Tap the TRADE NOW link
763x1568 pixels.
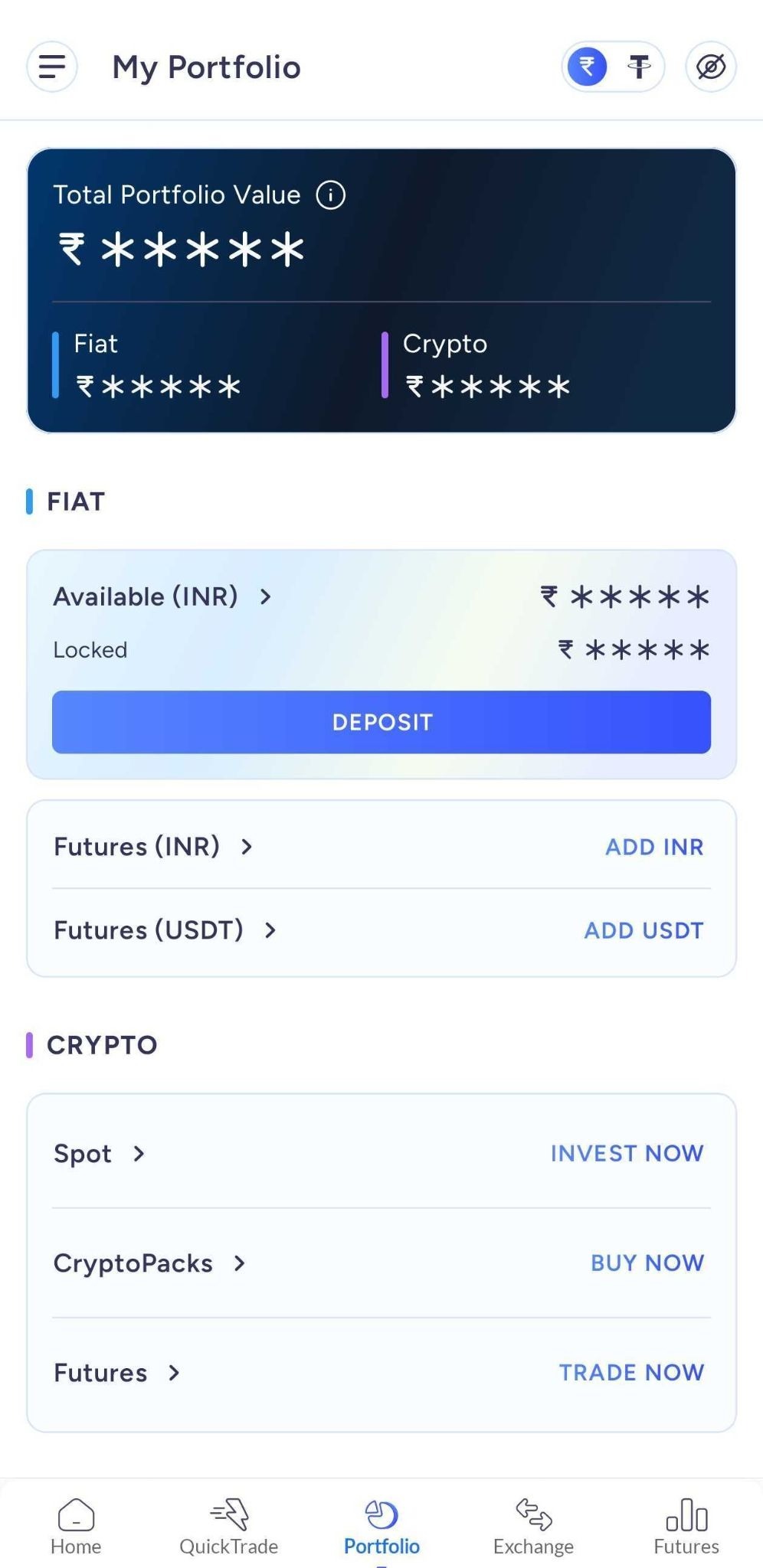(x=631, y=1373)
